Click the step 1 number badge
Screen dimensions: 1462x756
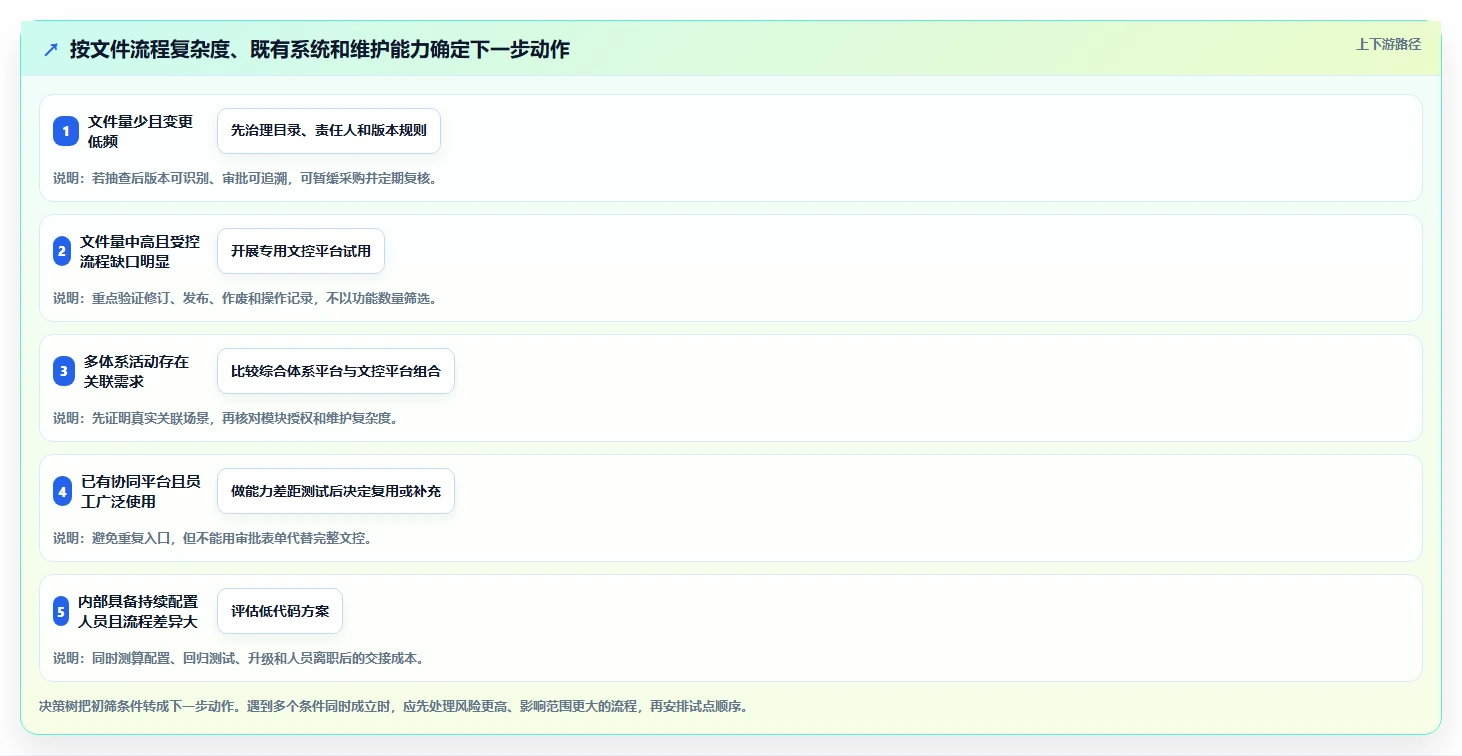click(x=66, y=131)
